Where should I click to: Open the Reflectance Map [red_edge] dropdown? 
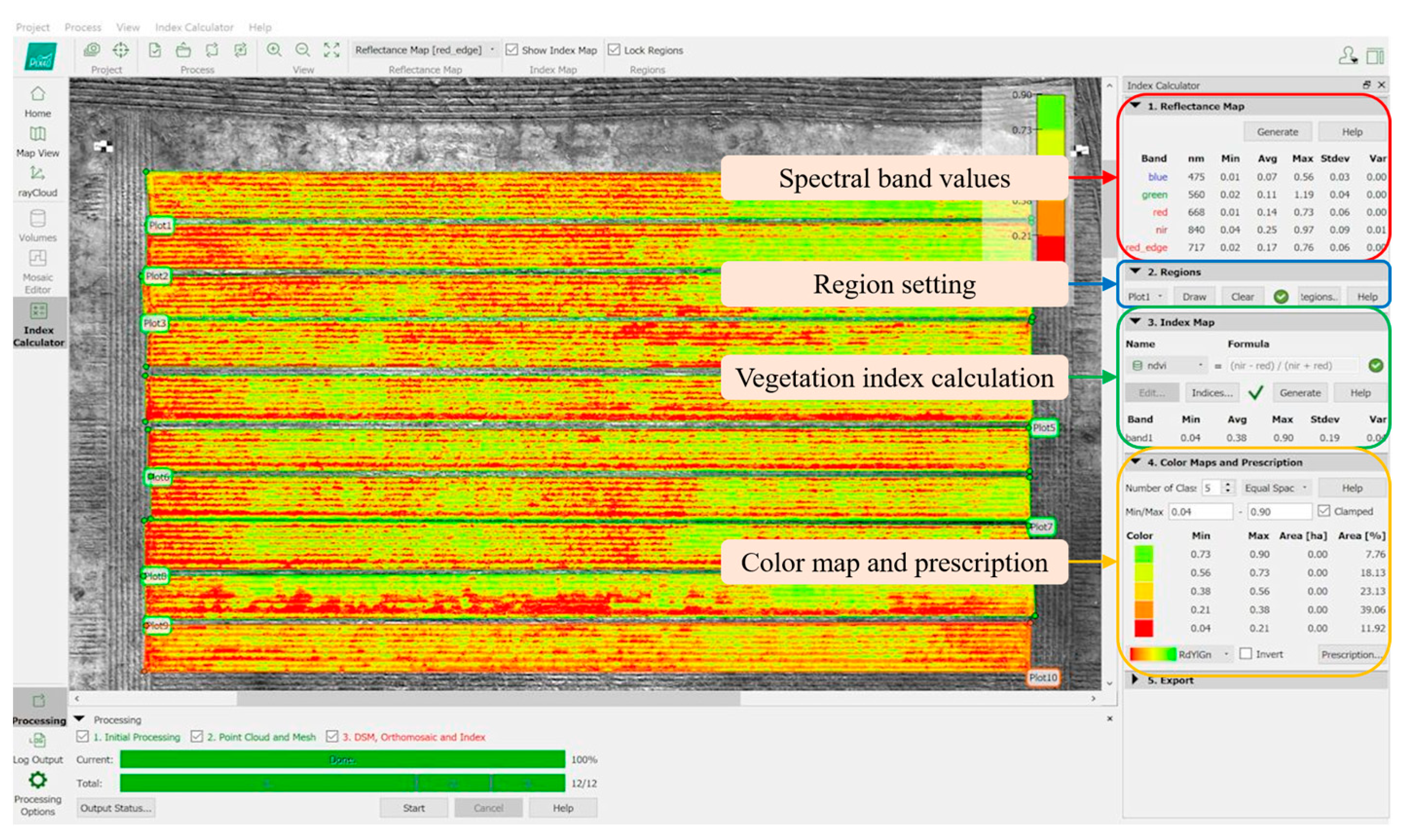click(425, 50)
